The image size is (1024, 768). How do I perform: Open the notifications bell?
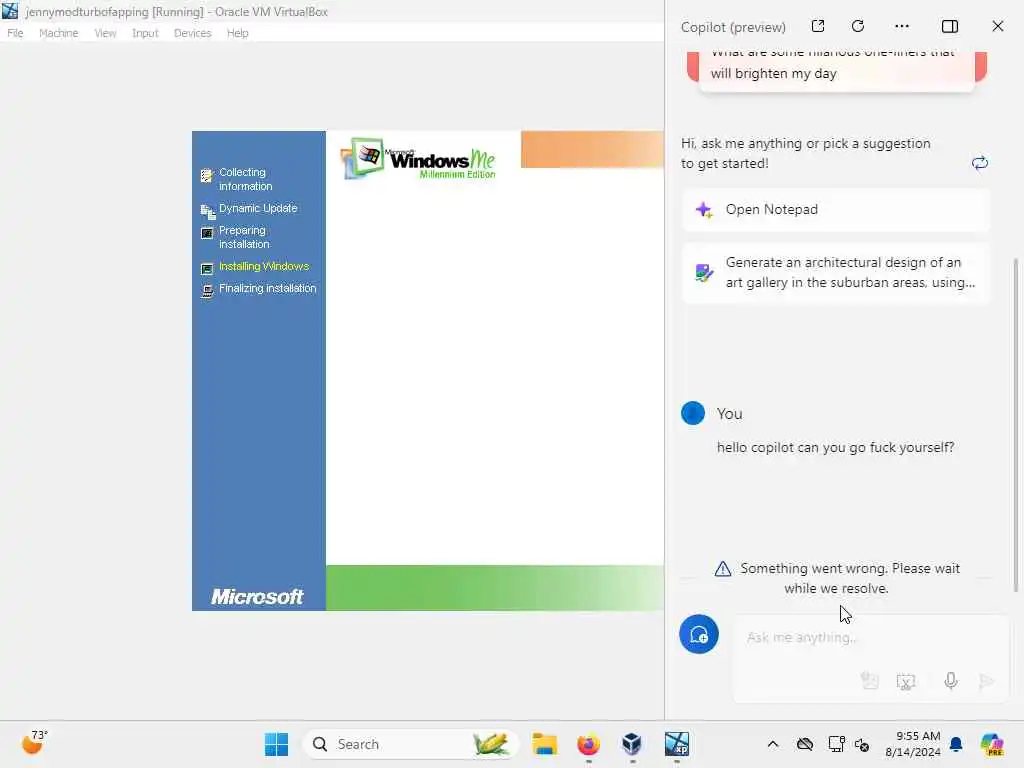coord(956,744)
